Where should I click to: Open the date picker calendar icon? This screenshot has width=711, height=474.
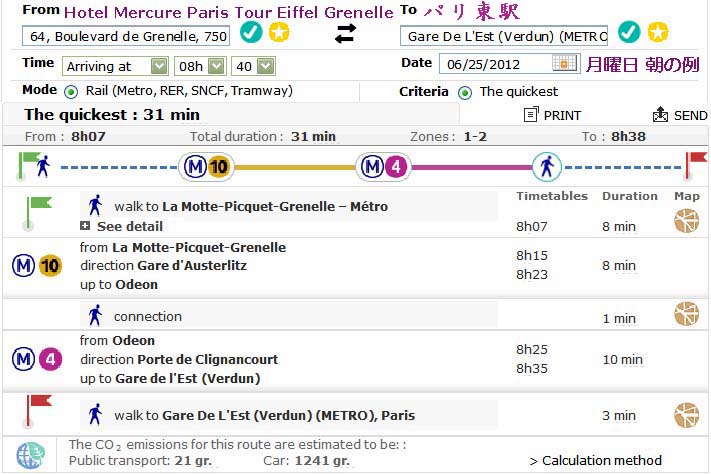564,63
